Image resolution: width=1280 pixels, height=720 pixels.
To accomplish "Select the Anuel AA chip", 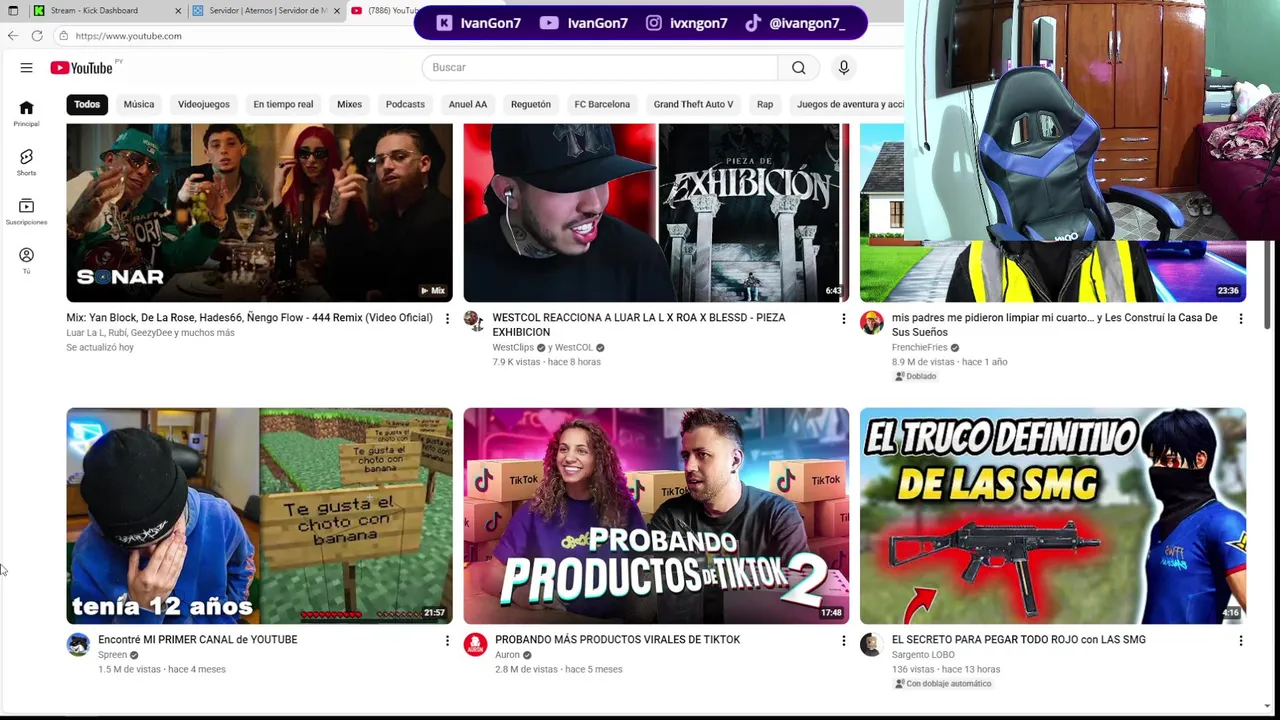I will tap(468, 104).
